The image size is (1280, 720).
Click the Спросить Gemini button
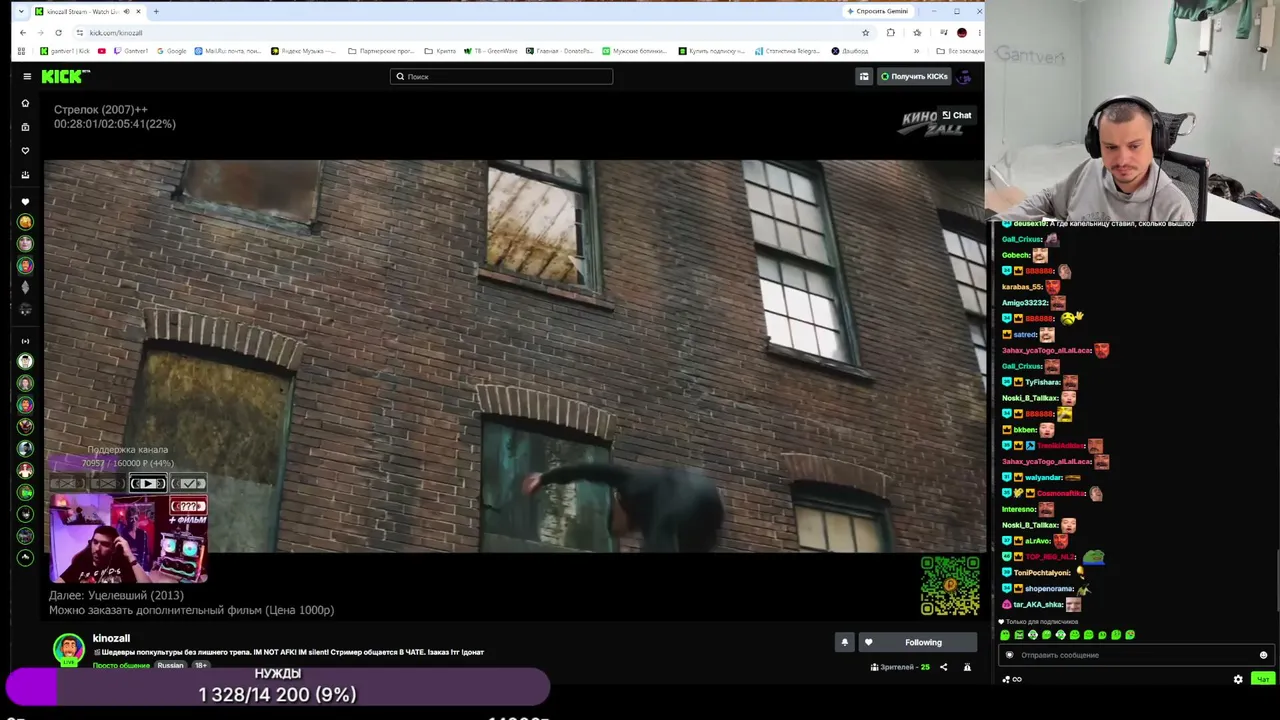878,11
